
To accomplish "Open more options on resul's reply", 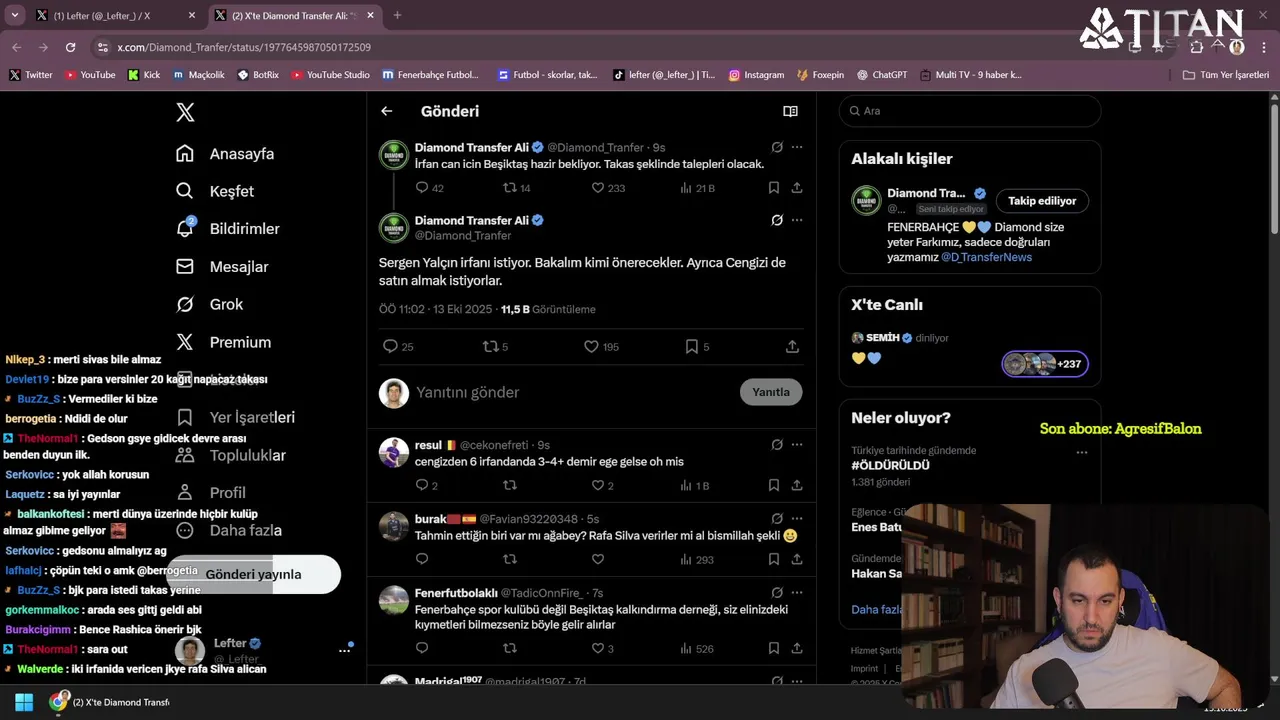I will pos(797,445).
